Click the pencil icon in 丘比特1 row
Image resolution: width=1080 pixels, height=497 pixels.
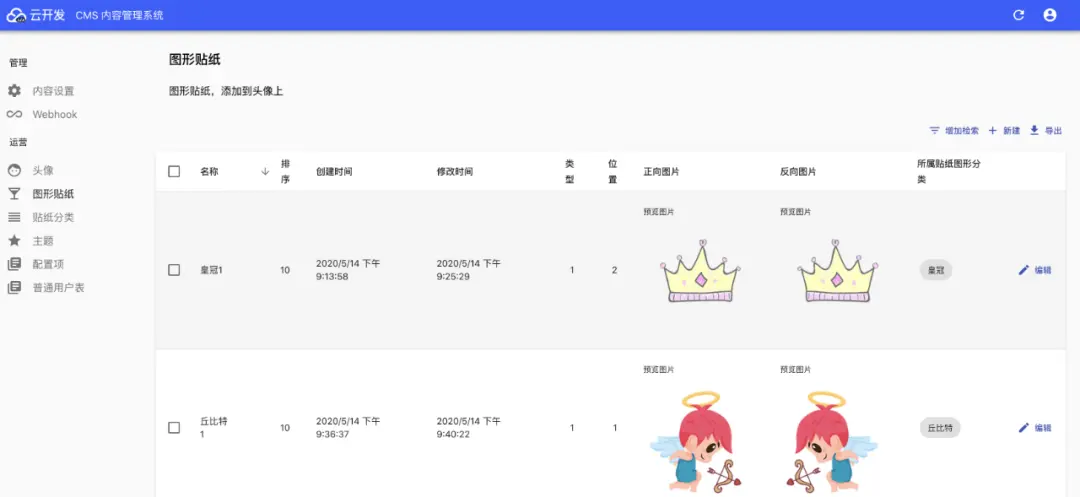[x=1024, y=427]
